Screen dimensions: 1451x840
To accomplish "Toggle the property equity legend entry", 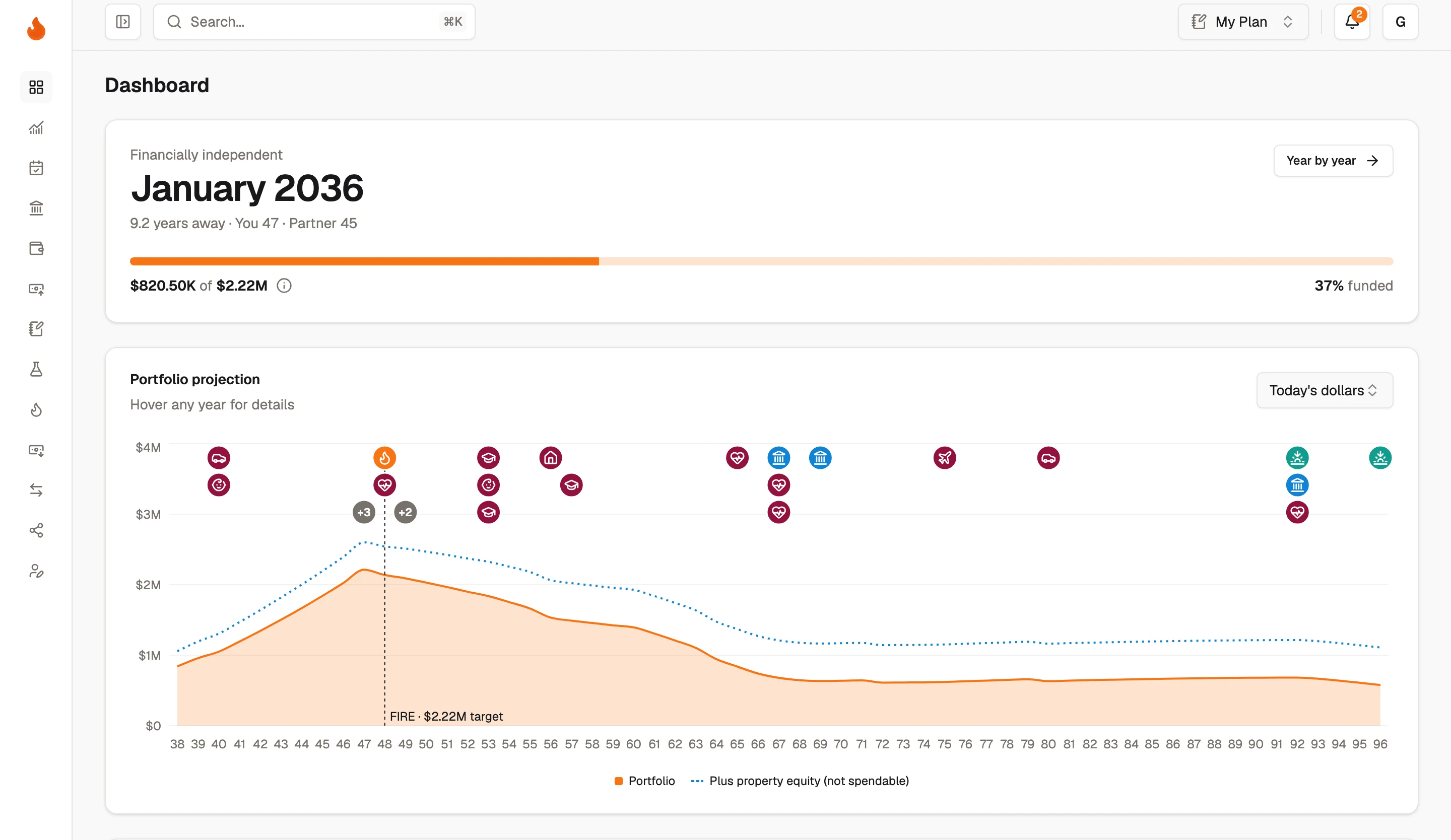I will pyautogui.click(x=800, y=781).
